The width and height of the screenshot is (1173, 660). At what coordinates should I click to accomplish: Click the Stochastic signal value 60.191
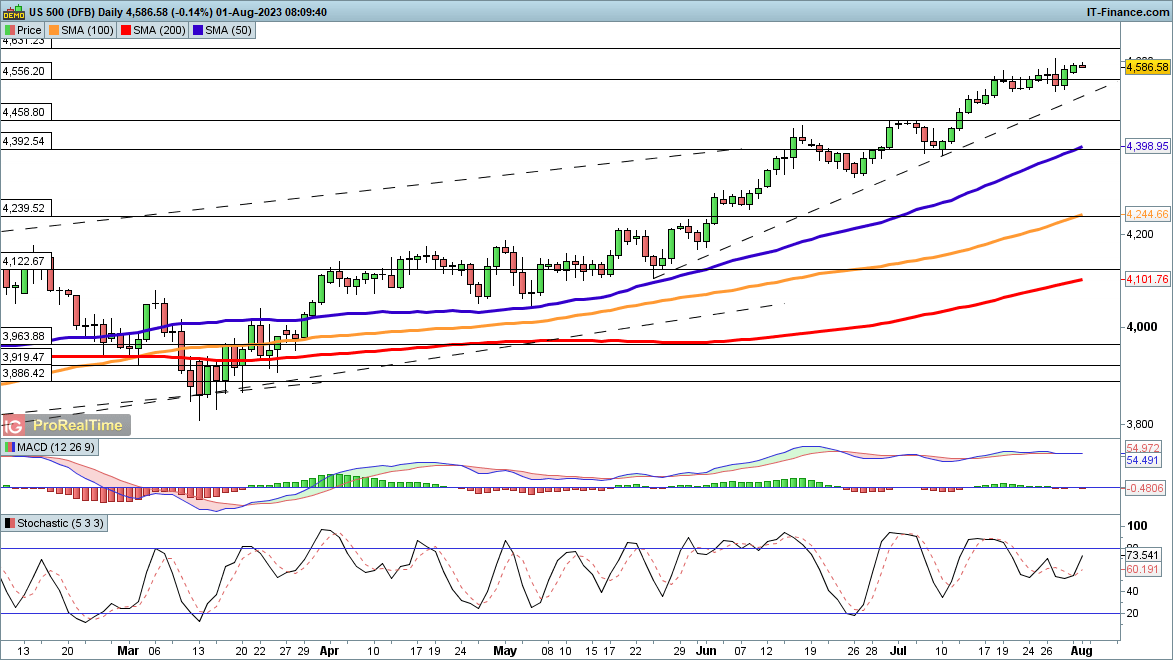click(x=1142, y=569)
